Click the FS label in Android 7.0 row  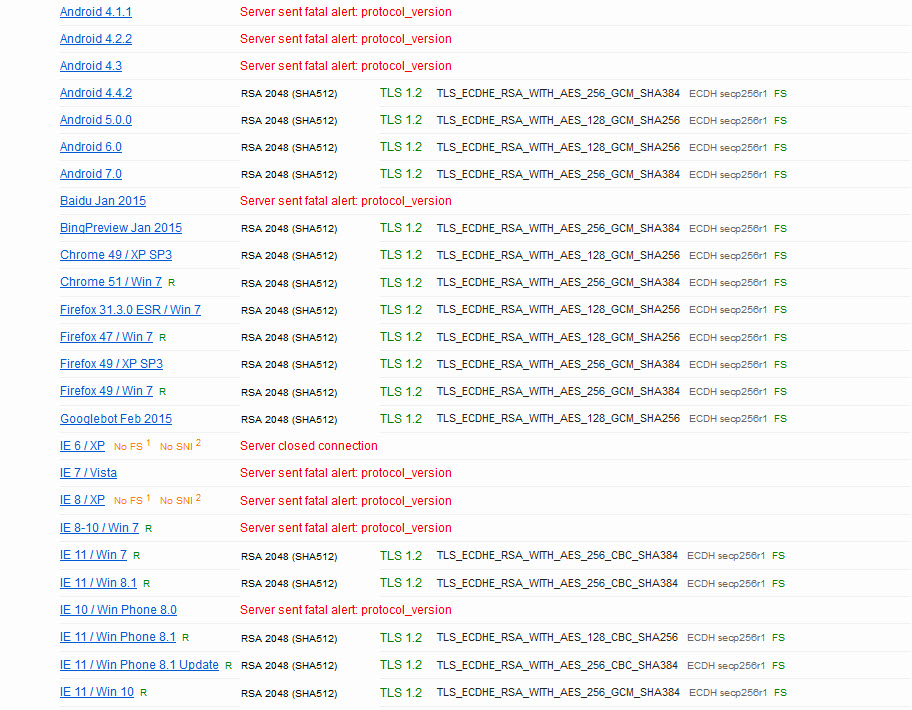(781, 174)
